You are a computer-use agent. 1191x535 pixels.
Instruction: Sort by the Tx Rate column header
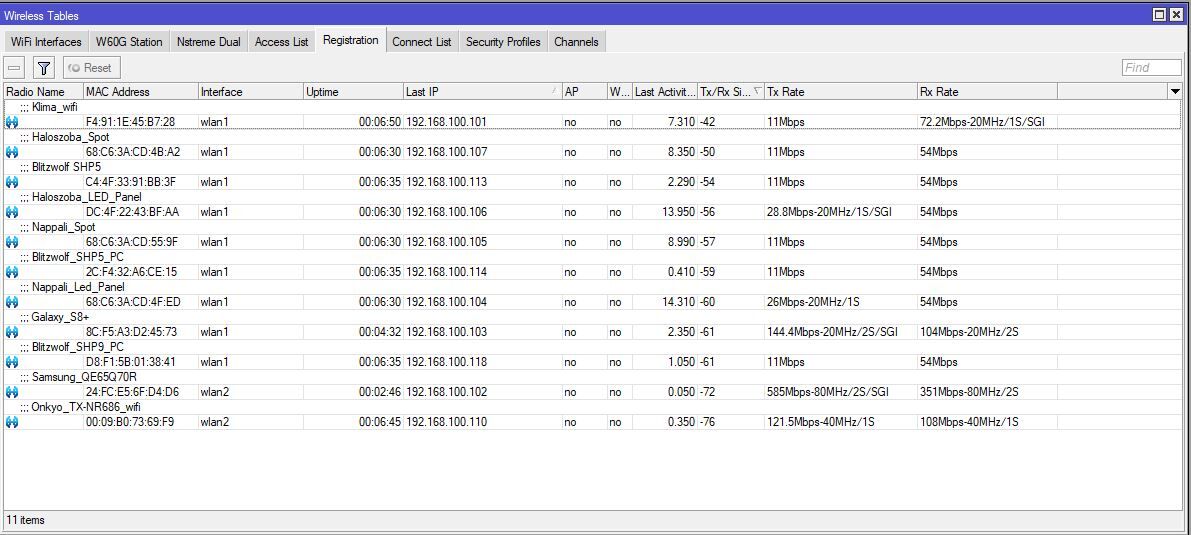tap(841, 92)
